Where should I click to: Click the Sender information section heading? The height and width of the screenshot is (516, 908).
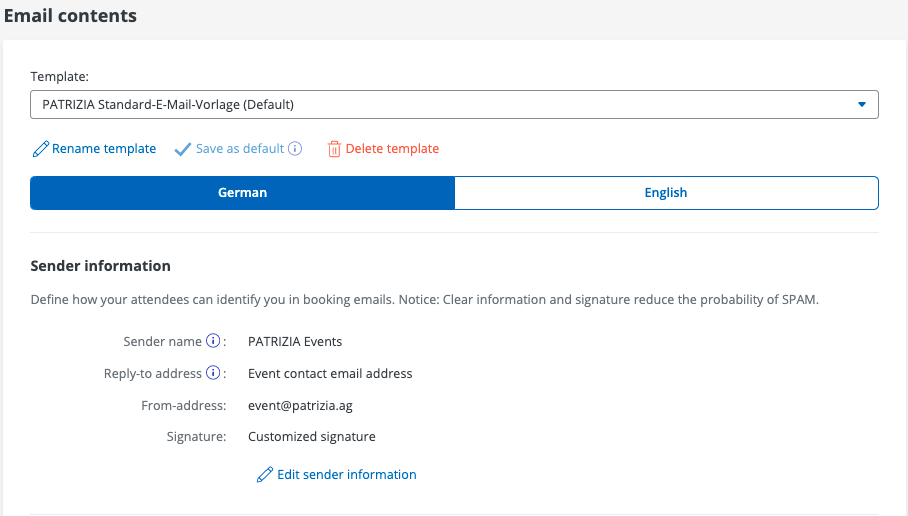click(100, 266)
